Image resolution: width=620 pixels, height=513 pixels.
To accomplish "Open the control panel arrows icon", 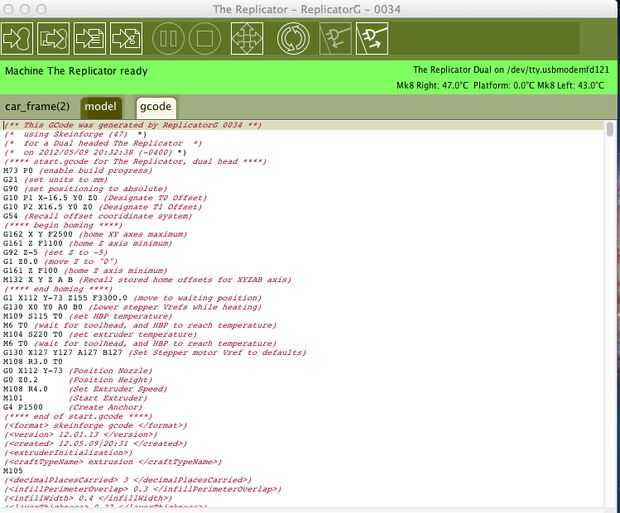I will (247, 38).
